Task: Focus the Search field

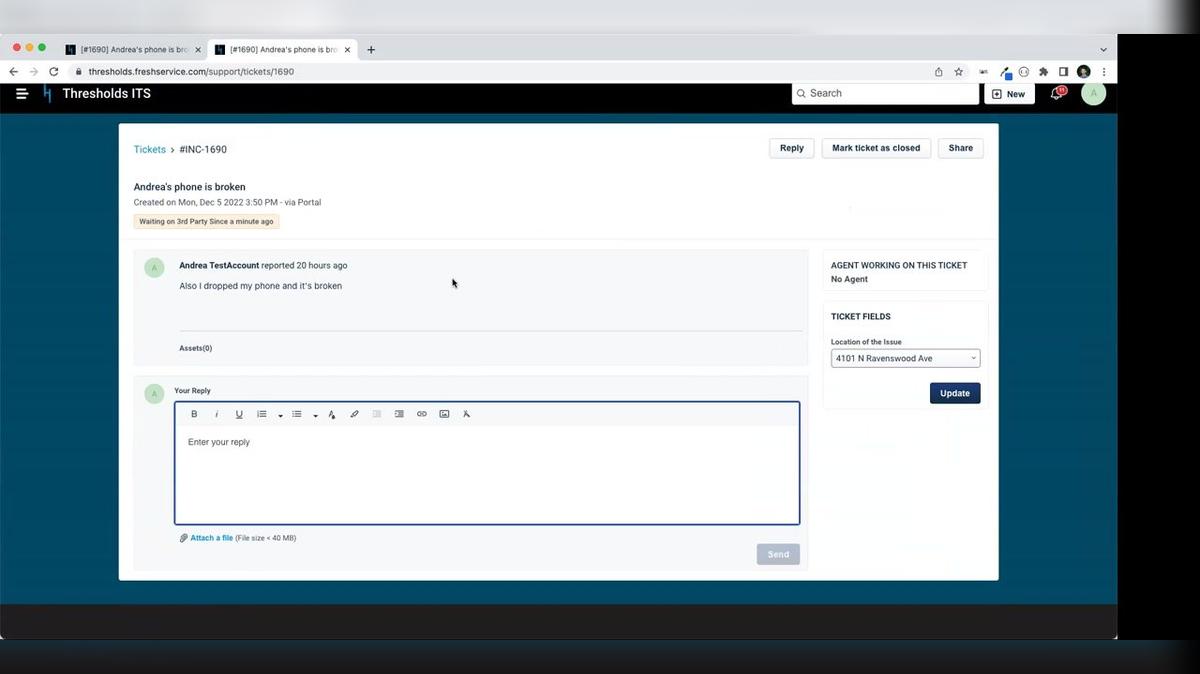Action: click(x=886, y=93)
